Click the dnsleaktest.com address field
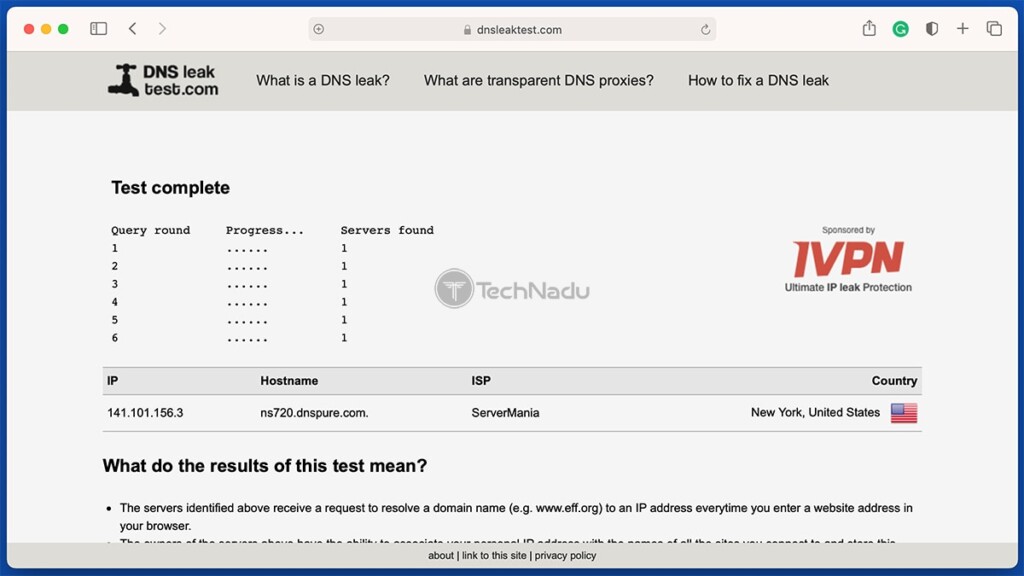This screenshot has height=576, width=1024. coord(512,29)
